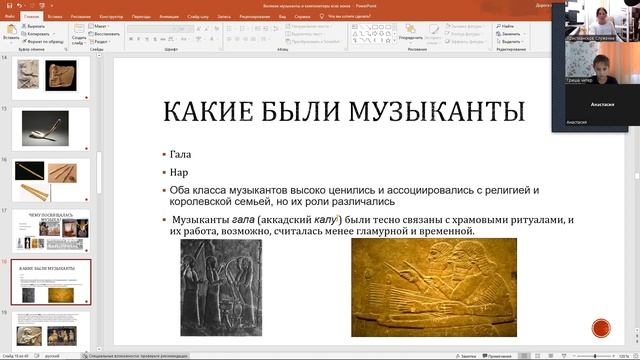Select the black-and-white relief image

pyautogui.click(x=221, y=287)
